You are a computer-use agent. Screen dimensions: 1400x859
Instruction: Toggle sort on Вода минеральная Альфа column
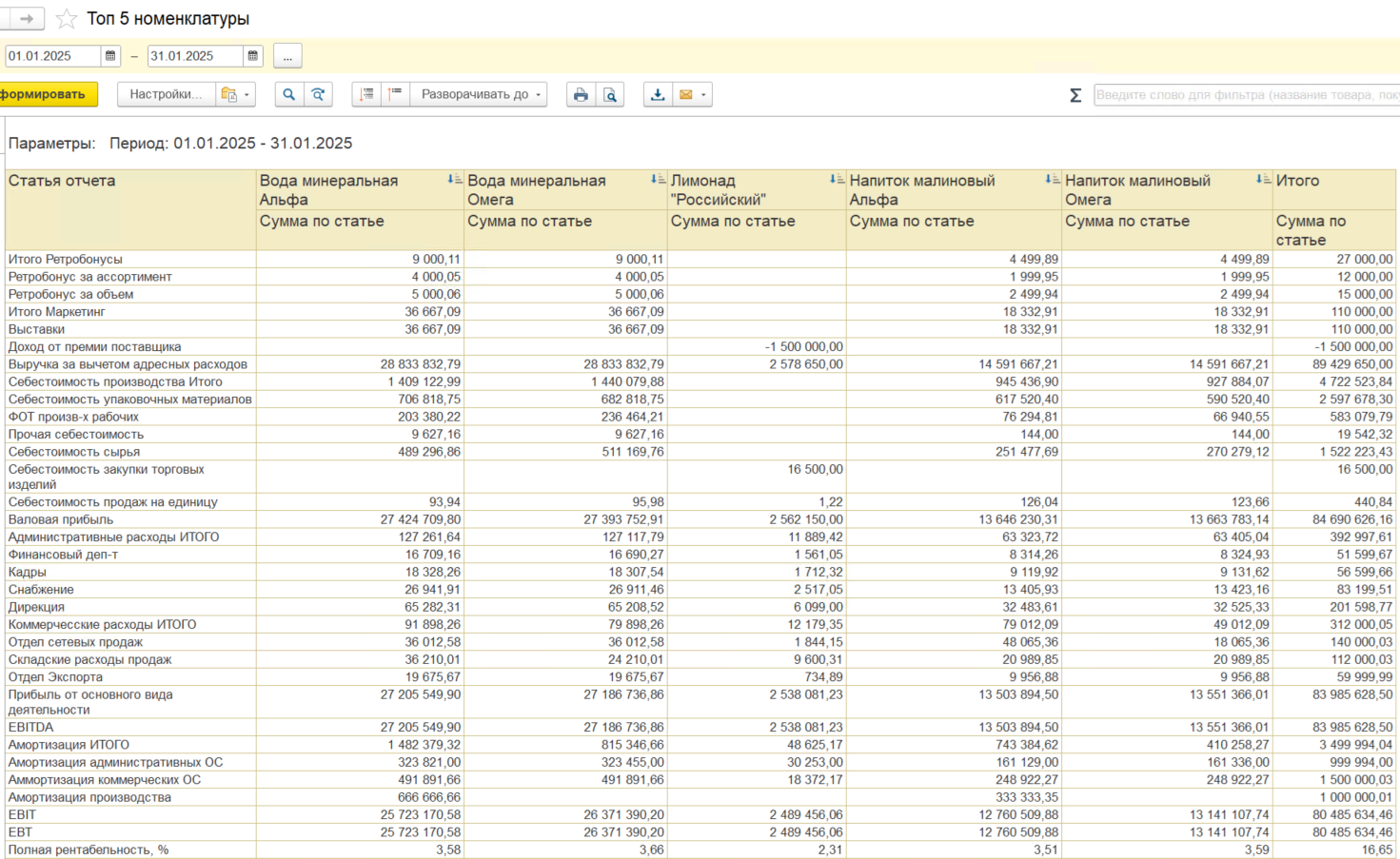coord(454,179)
